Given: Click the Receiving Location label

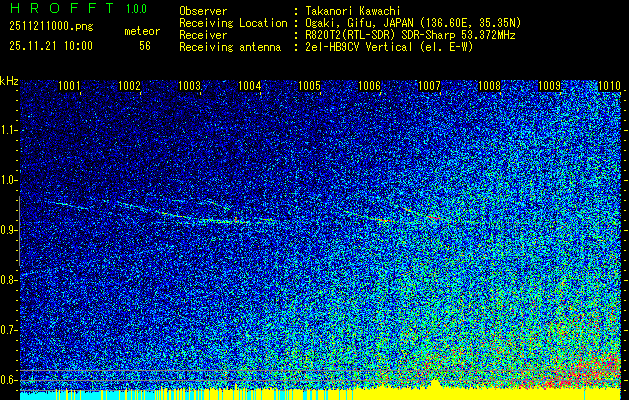Looking at the screenshot, I should [233, 23].
